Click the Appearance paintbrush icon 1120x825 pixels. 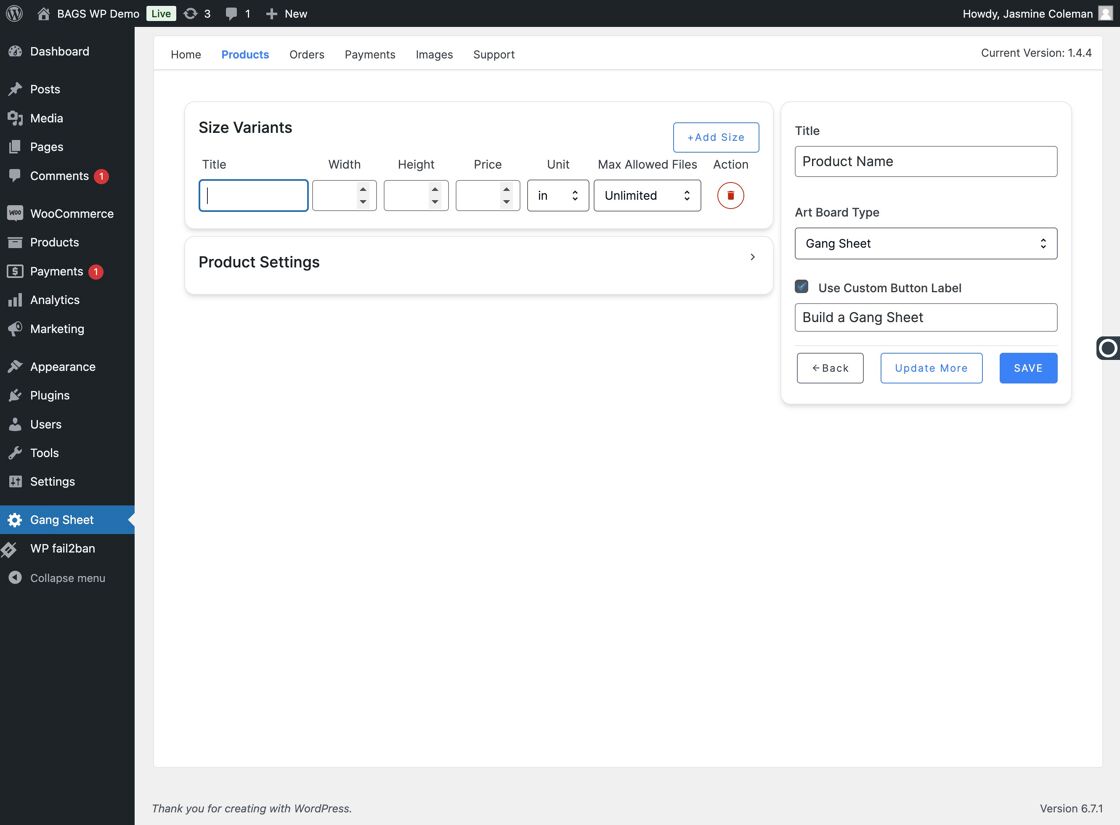click(x=15, y=366)
